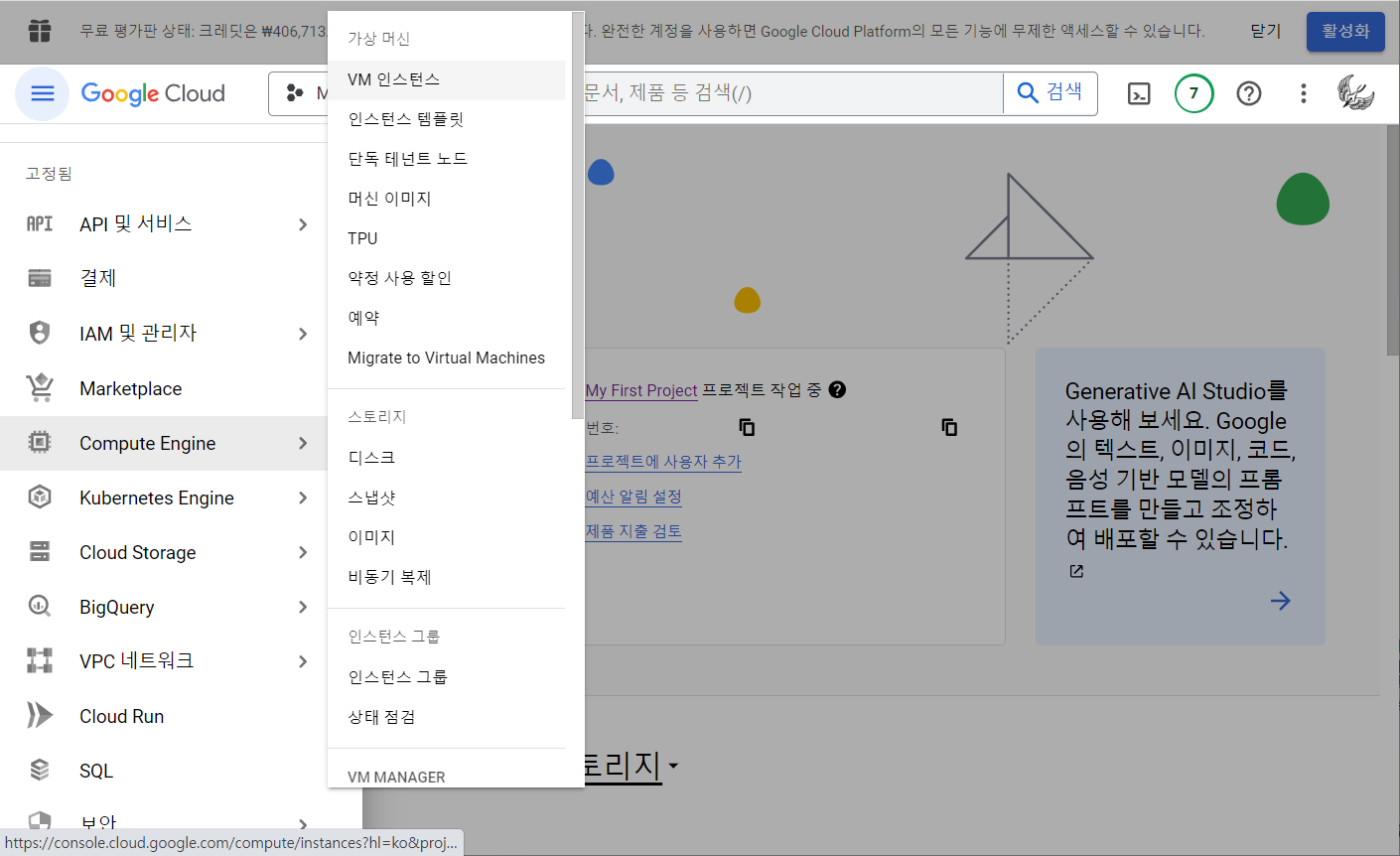This screenshot has height=856, width=1400.
Task: Select TPU menu item
Action: point(446,238)
